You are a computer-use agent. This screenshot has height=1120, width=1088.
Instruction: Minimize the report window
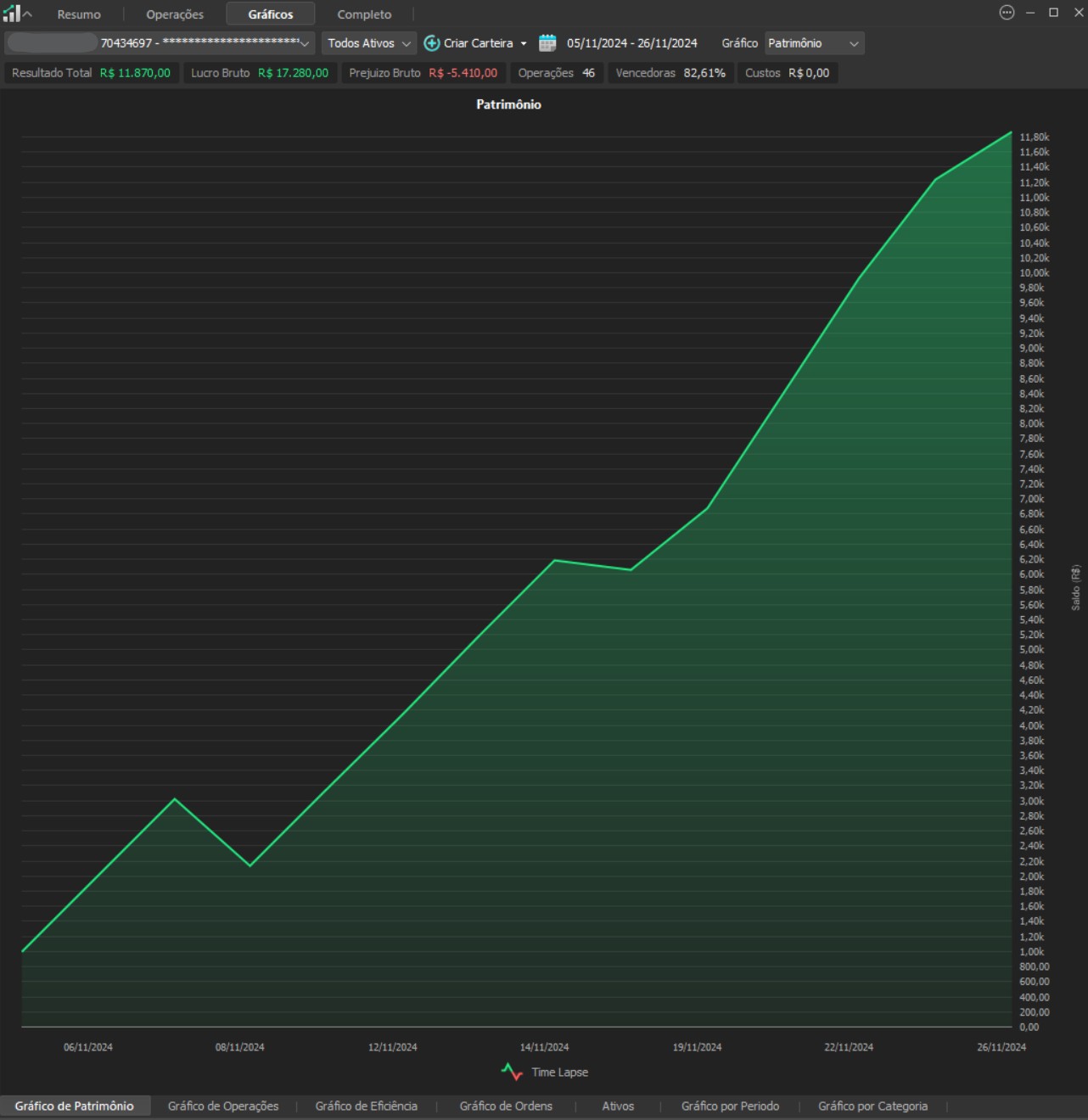(x=1030, y=13)
